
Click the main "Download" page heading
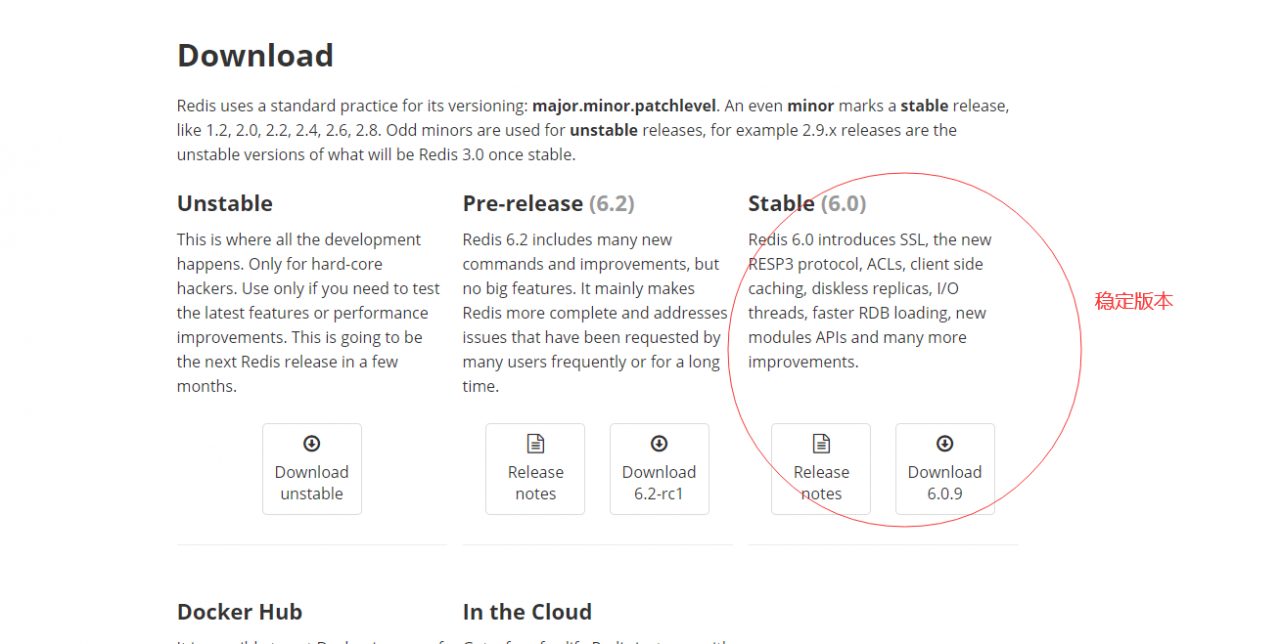click(255, 56)
